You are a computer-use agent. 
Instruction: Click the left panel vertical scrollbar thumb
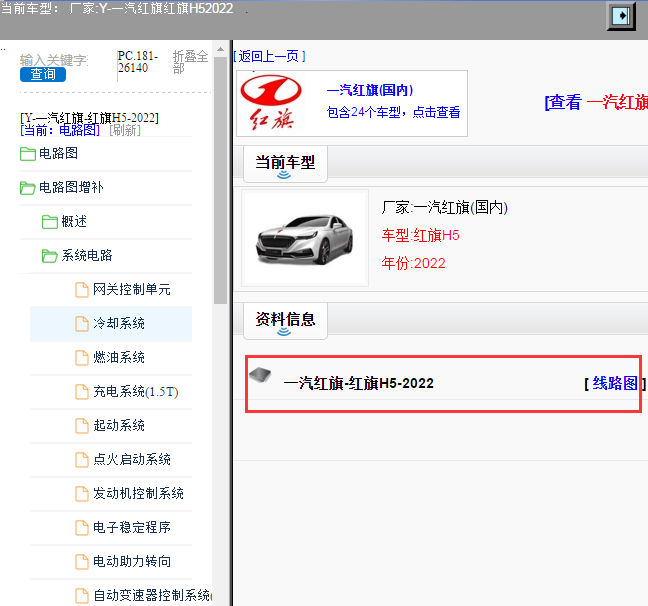[220, 181]
